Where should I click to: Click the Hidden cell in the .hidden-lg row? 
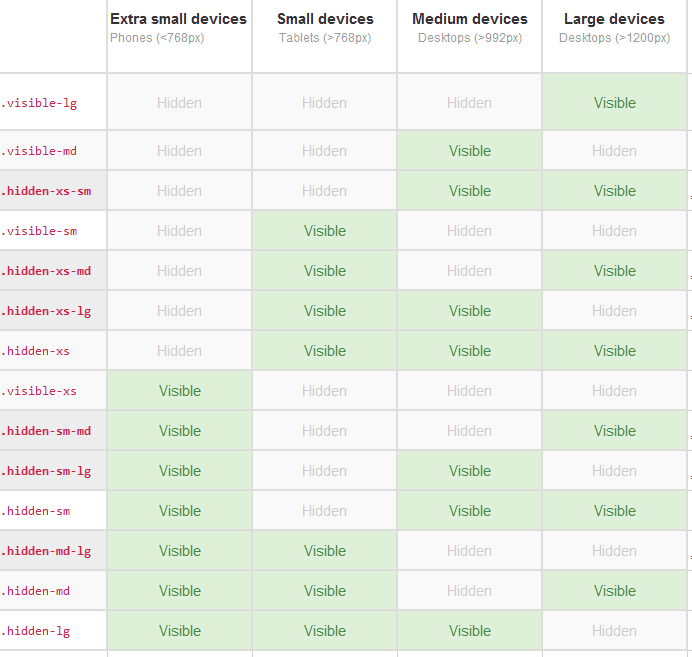[614, 631]
